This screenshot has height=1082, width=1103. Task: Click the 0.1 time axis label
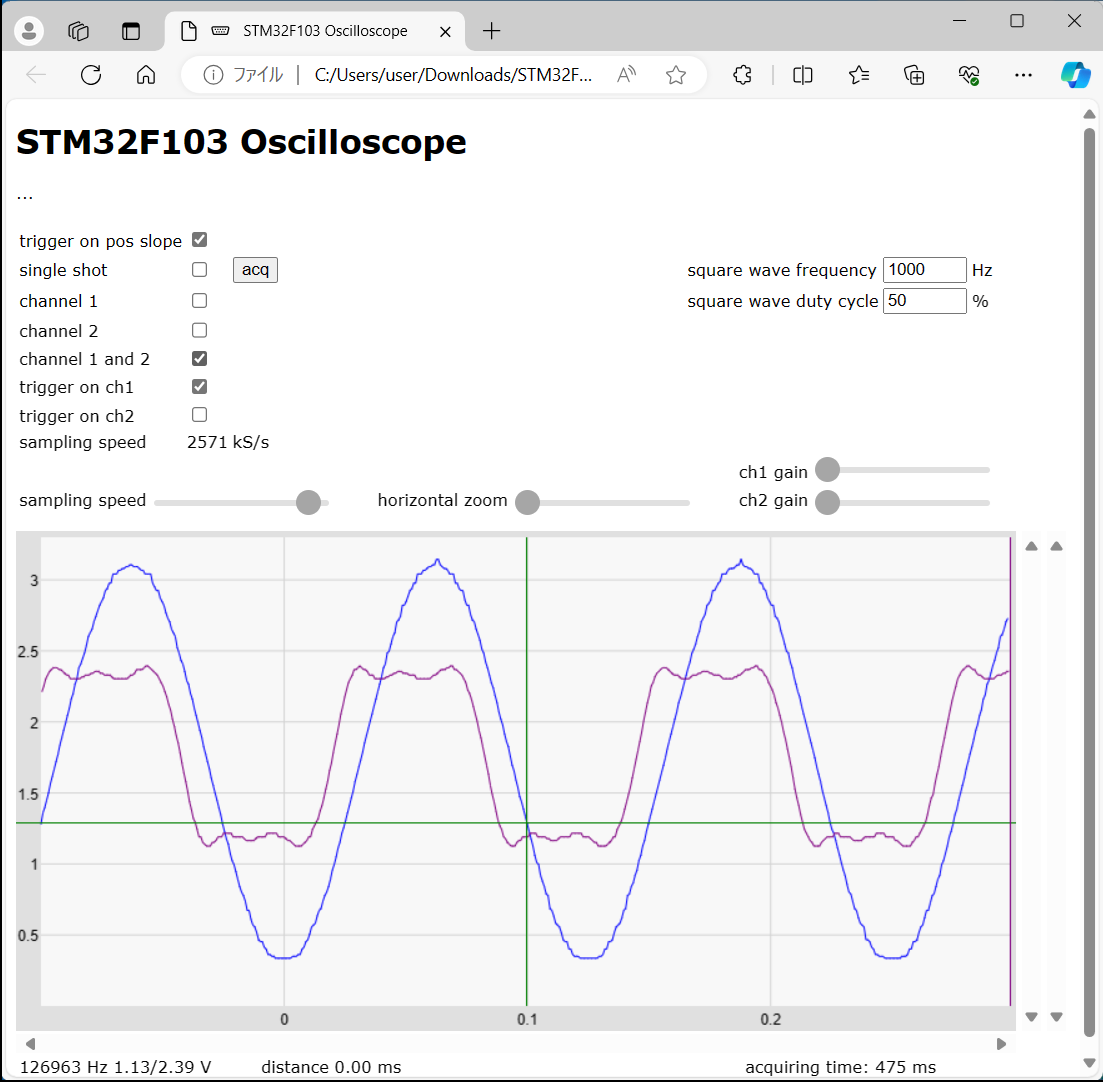click(527, 1019)
